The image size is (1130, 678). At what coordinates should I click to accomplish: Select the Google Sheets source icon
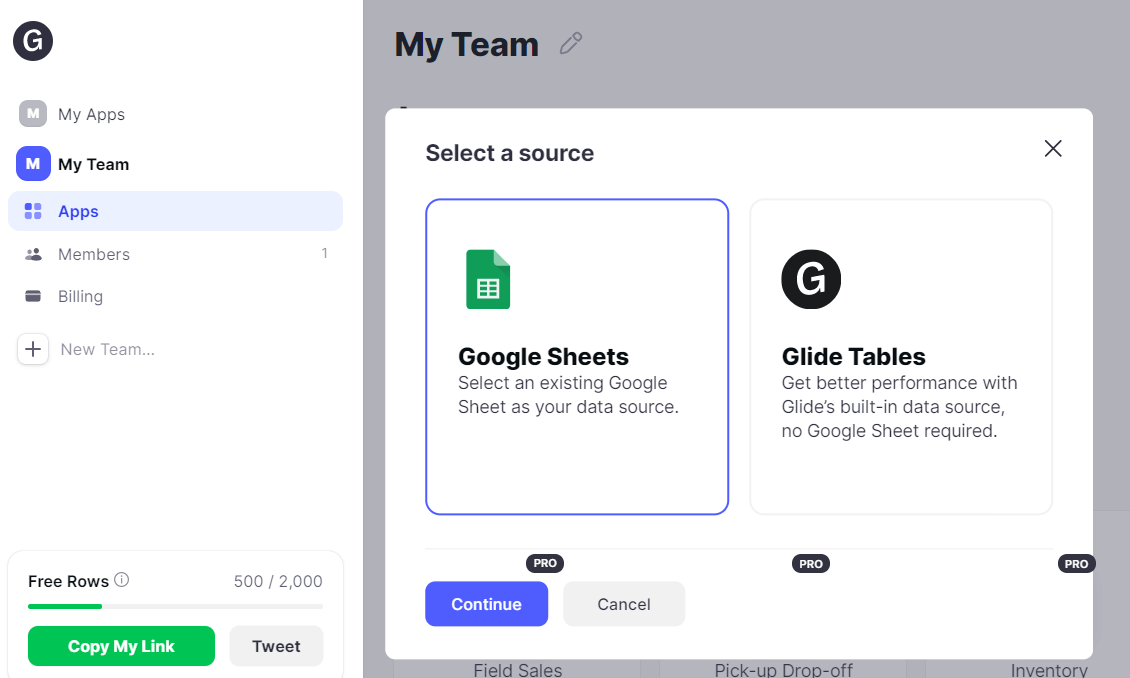pos(487,280)
